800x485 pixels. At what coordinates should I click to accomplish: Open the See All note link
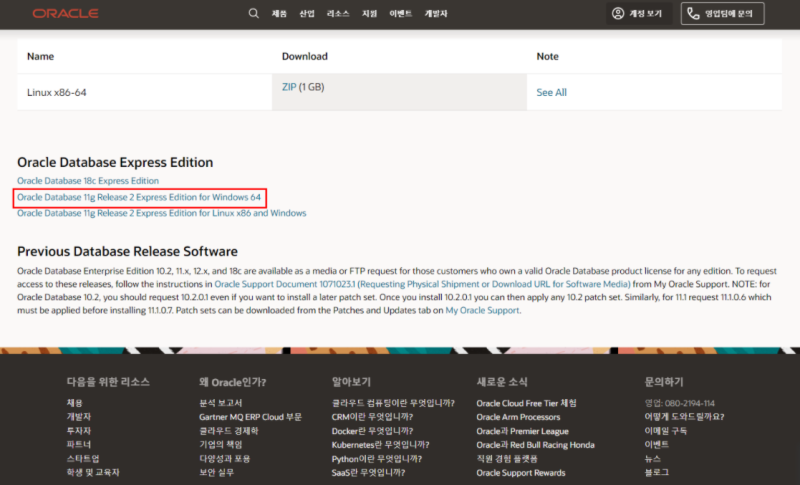click(552, 92)
